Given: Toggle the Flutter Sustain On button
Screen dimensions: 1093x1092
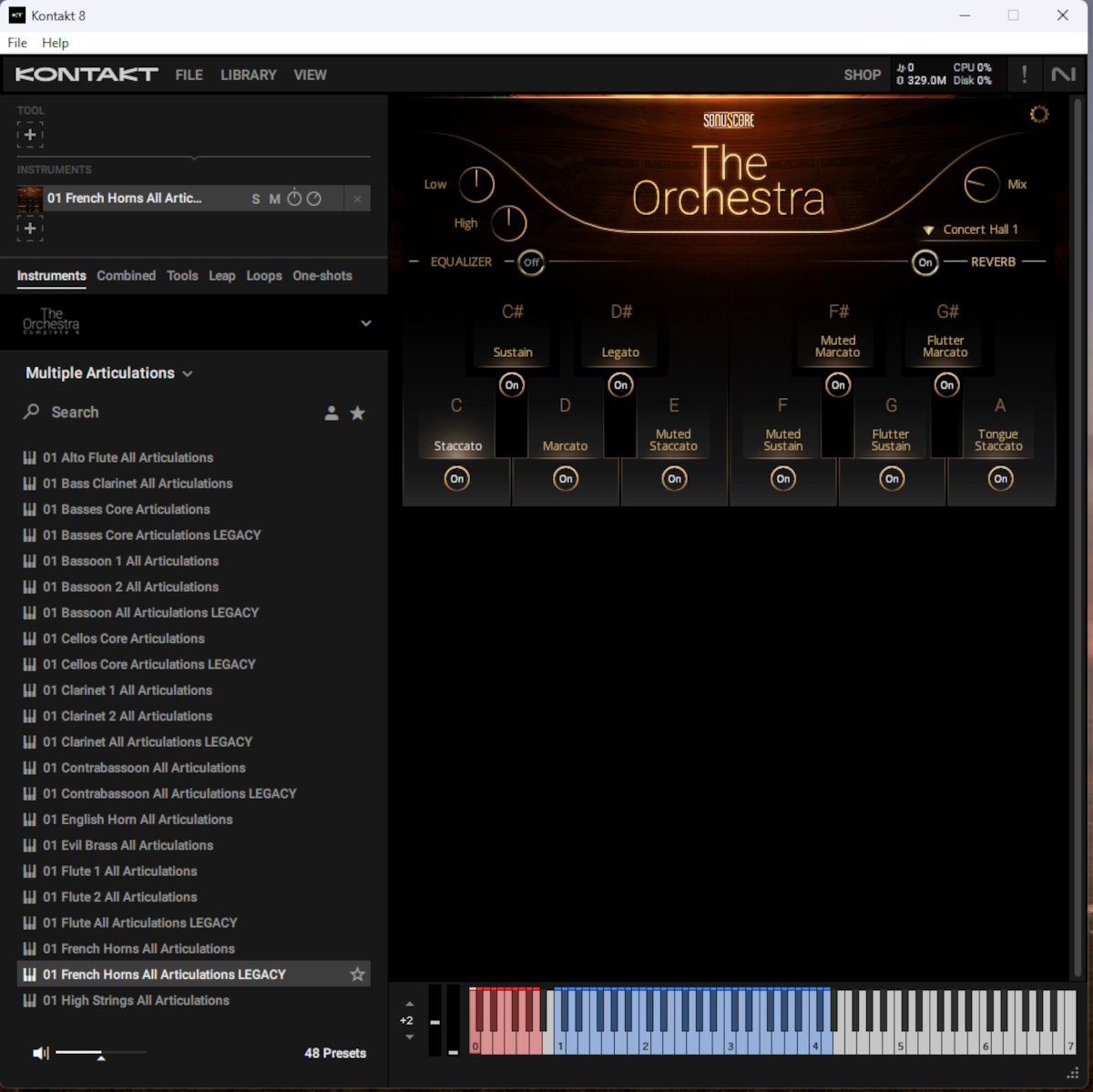Looking at the screenshot, I should pyautogui.click(x=892, y=479).
